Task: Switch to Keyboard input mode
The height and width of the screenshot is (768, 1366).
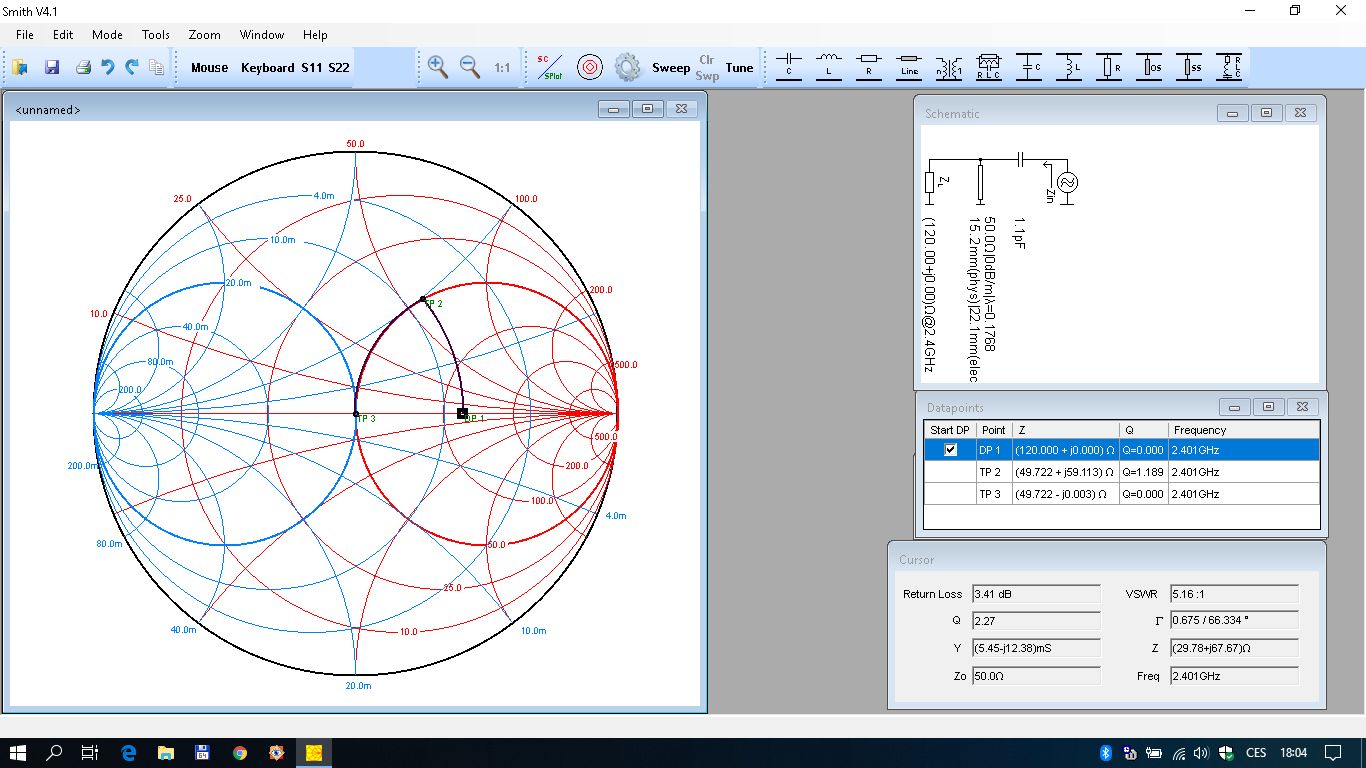Action: [267, 67]
